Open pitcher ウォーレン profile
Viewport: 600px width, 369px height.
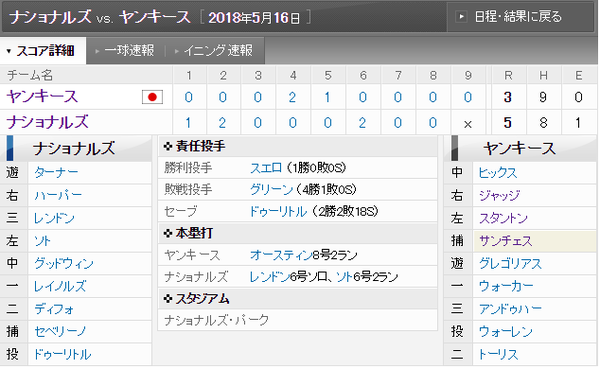pos(505,331)
